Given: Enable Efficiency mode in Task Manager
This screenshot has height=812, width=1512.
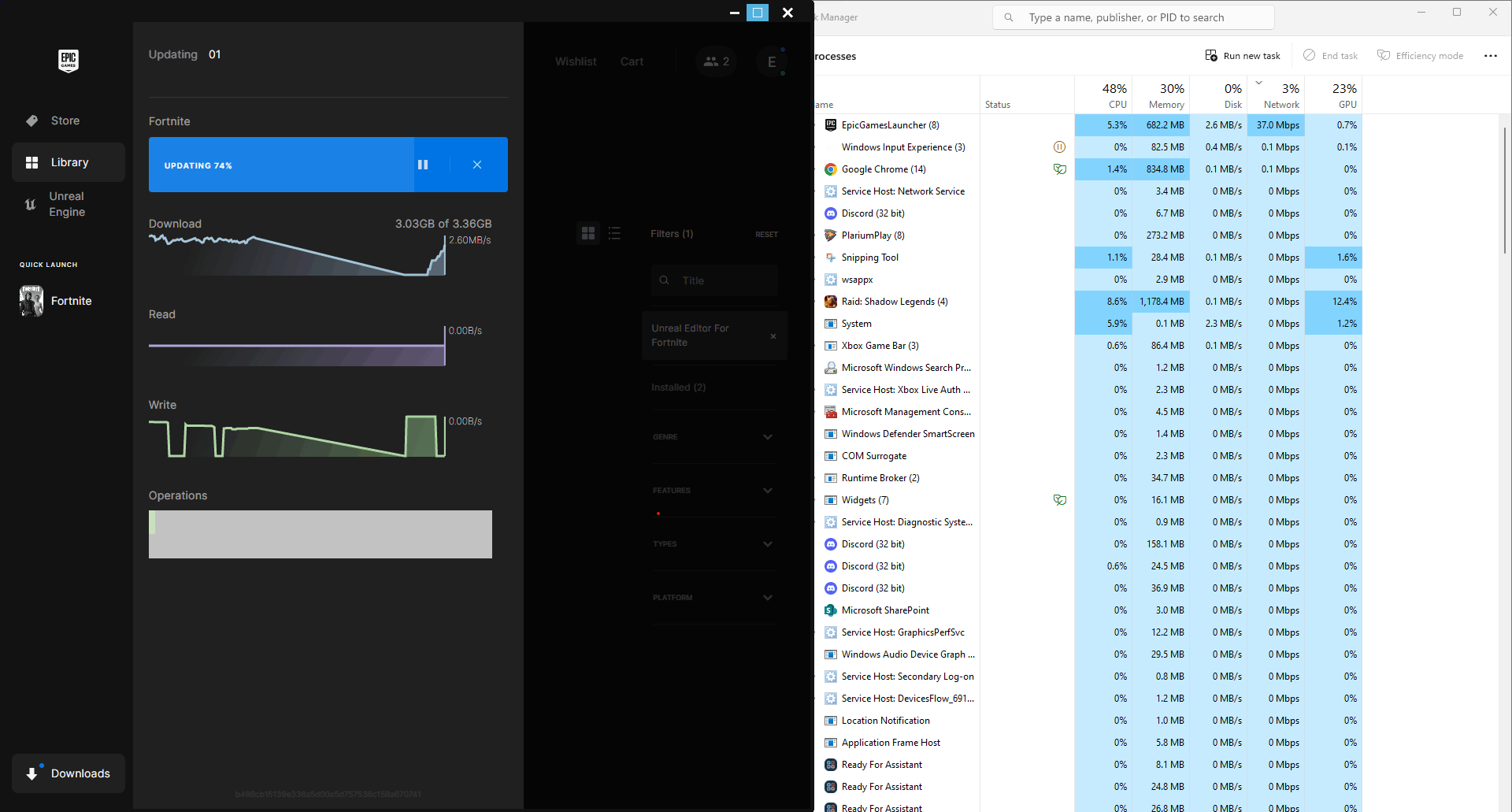Looking at the screenshot, I should tap(1420, 56).
